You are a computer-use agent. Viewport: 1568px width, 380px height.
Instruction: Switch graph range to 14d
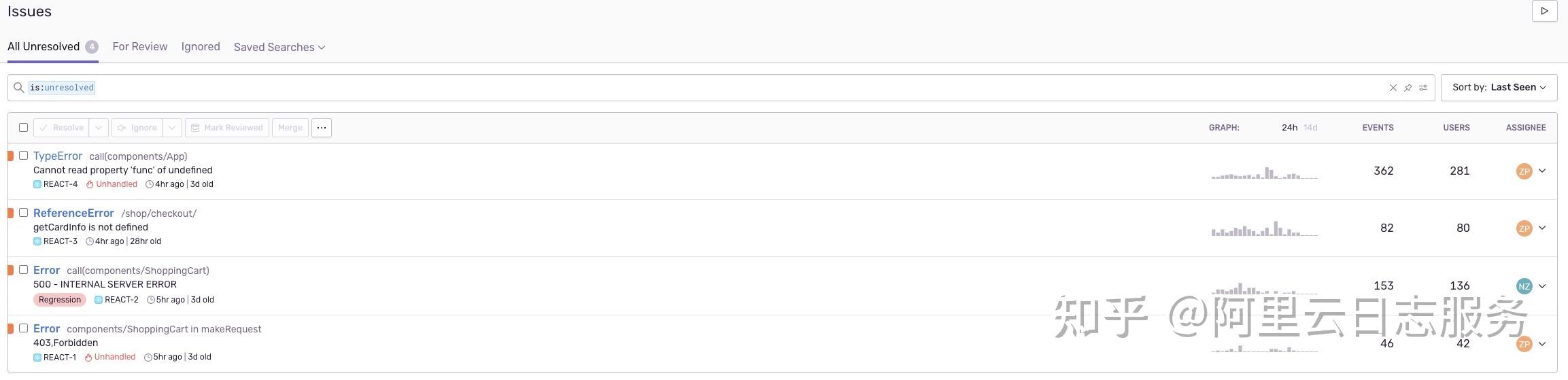tap(1310, 128)
